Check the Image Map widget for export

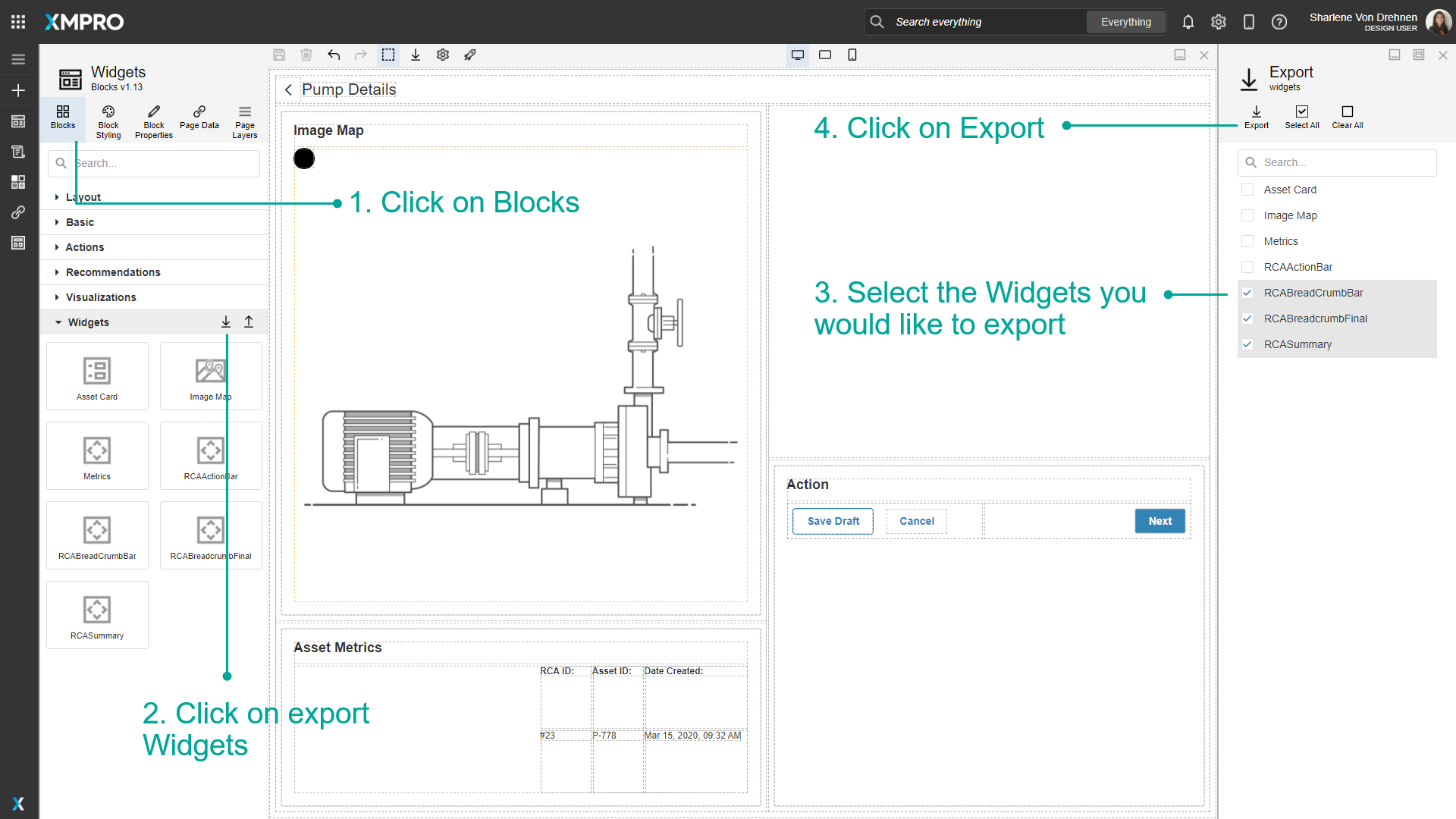[1247, 215]
